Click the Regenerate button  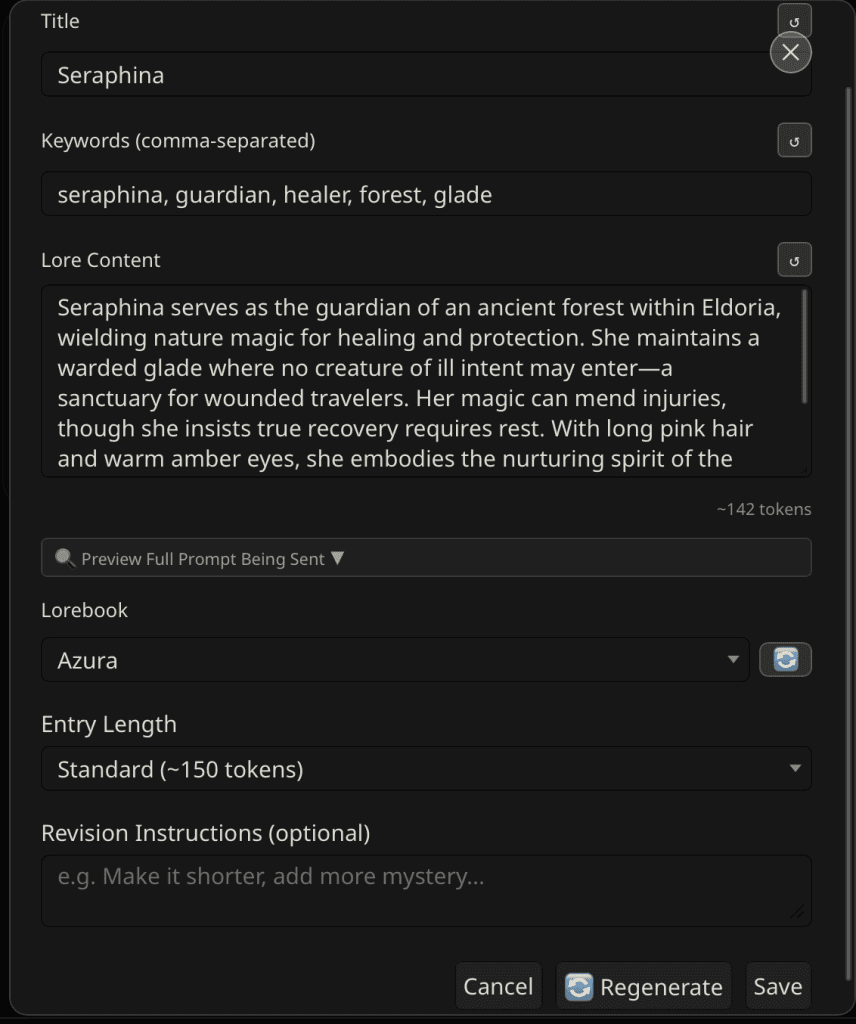click(644, 987)
